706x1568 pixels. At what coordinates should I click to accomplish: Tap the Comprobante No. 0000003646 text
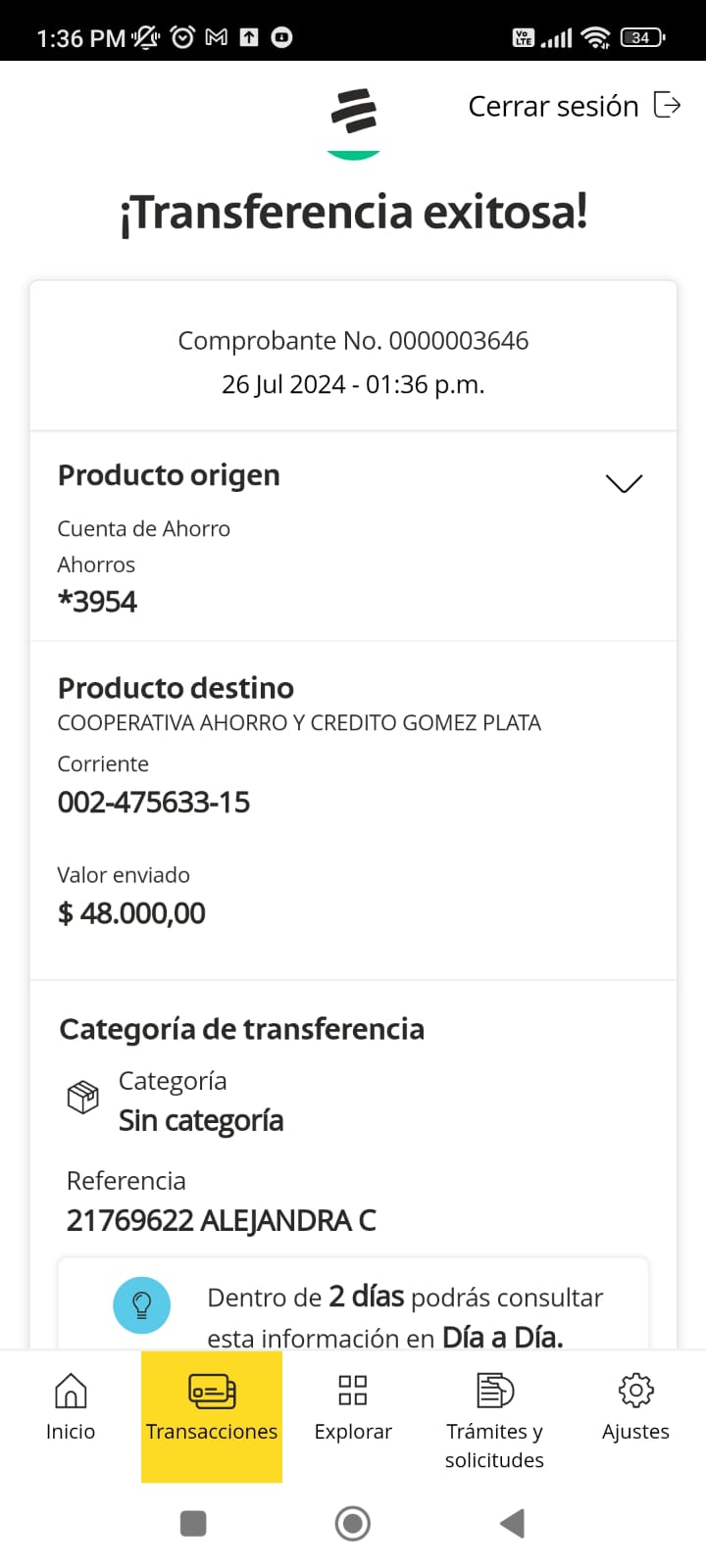353,341
